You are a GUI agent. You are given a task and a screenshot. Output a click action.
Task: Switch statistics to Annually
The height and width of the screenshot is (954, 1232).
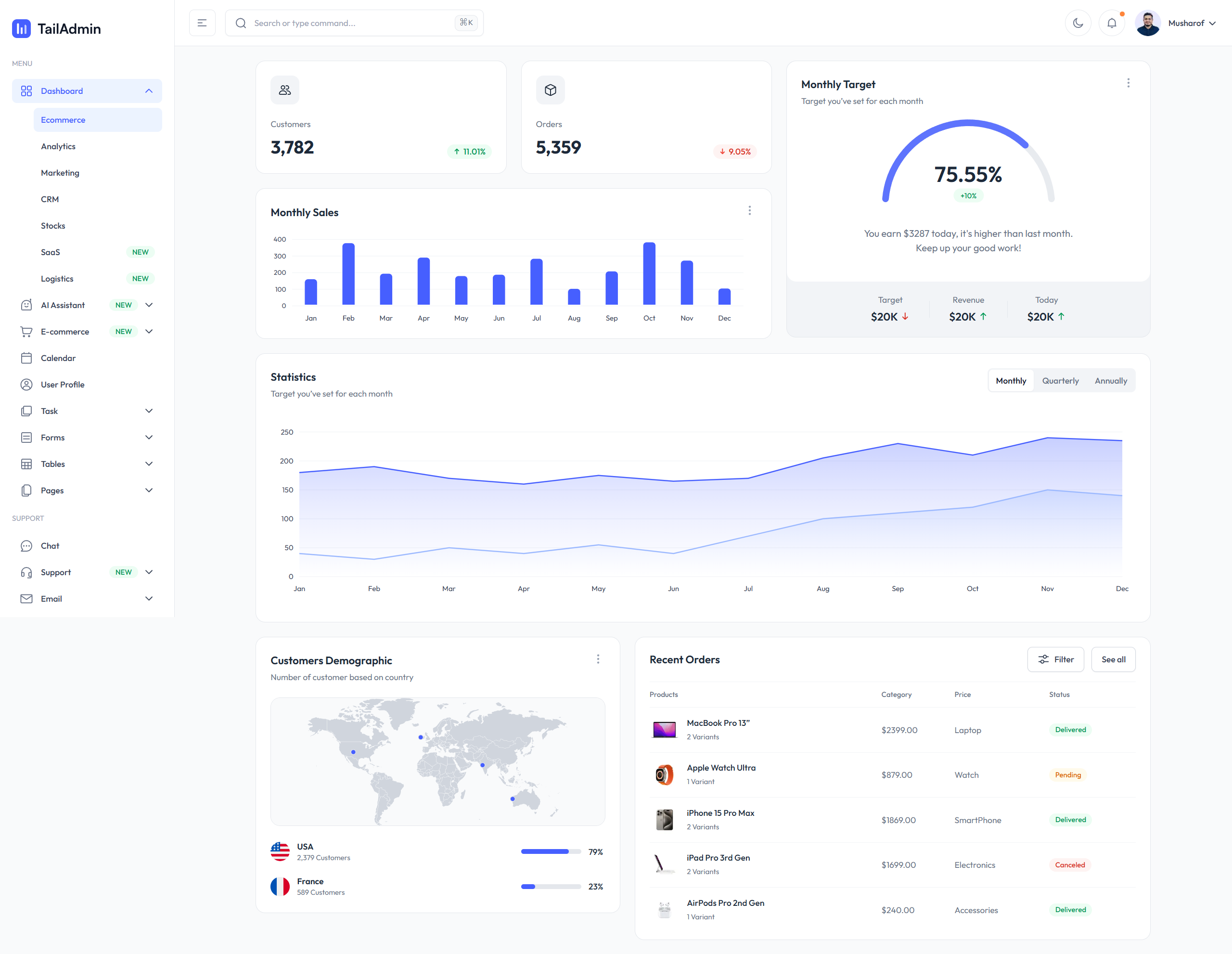pos(1111,381)
